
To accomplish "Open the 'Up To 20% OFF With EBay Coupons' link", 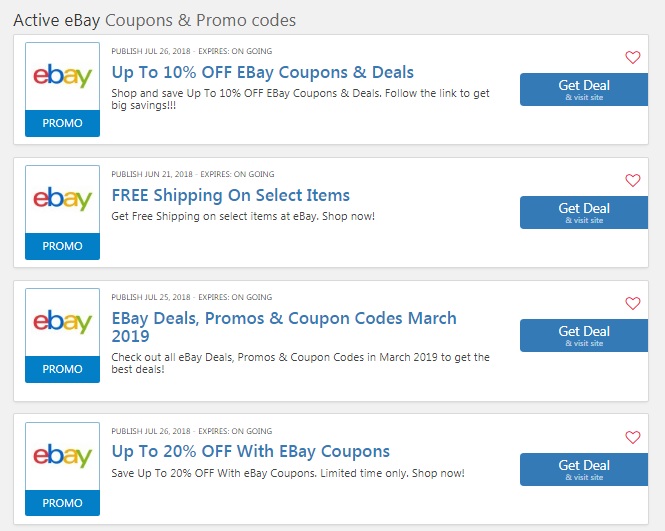I will pyautogui.click(x=251, y=452).
